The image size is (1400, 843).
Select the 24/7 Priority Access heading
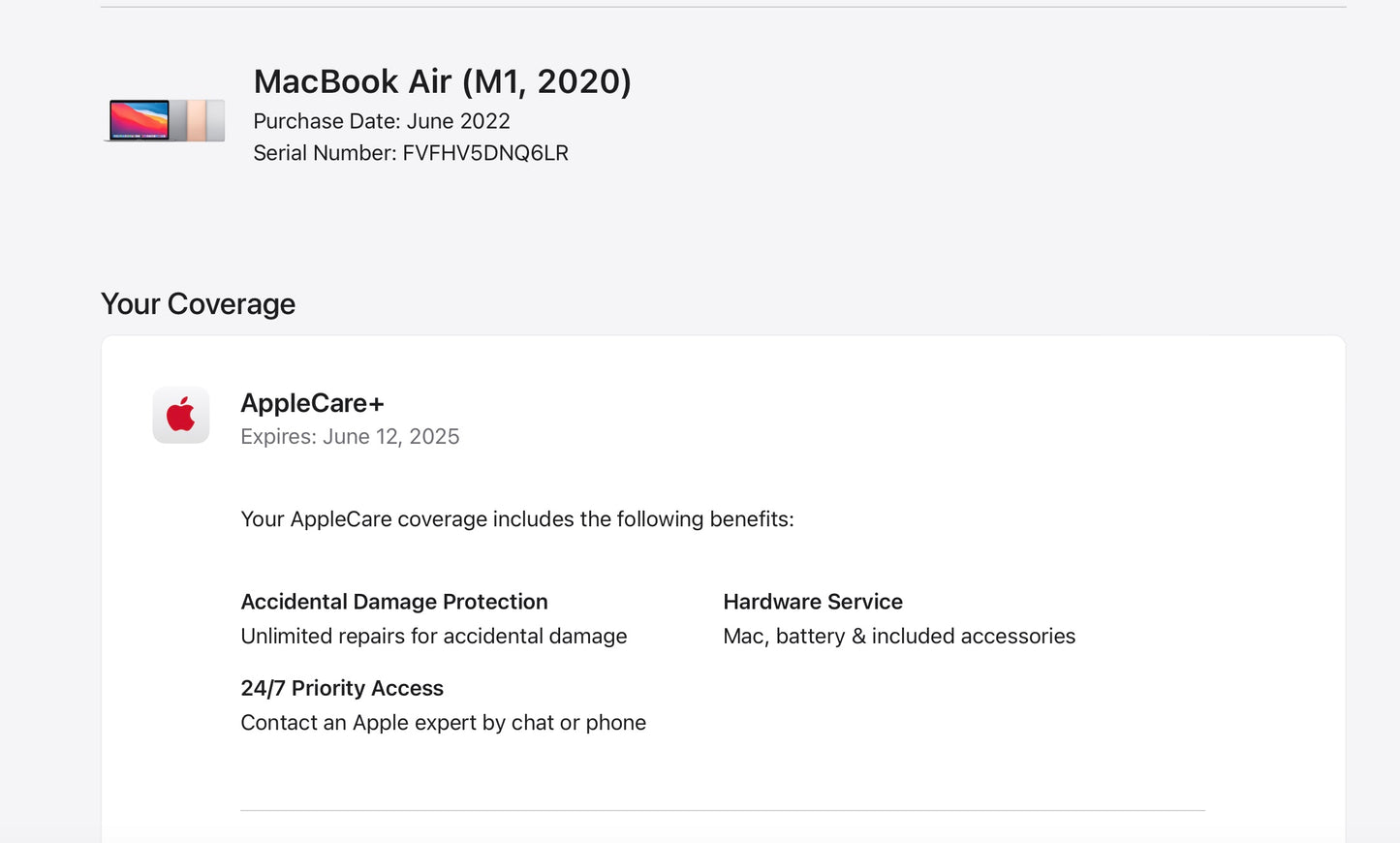tap(341, 689)
